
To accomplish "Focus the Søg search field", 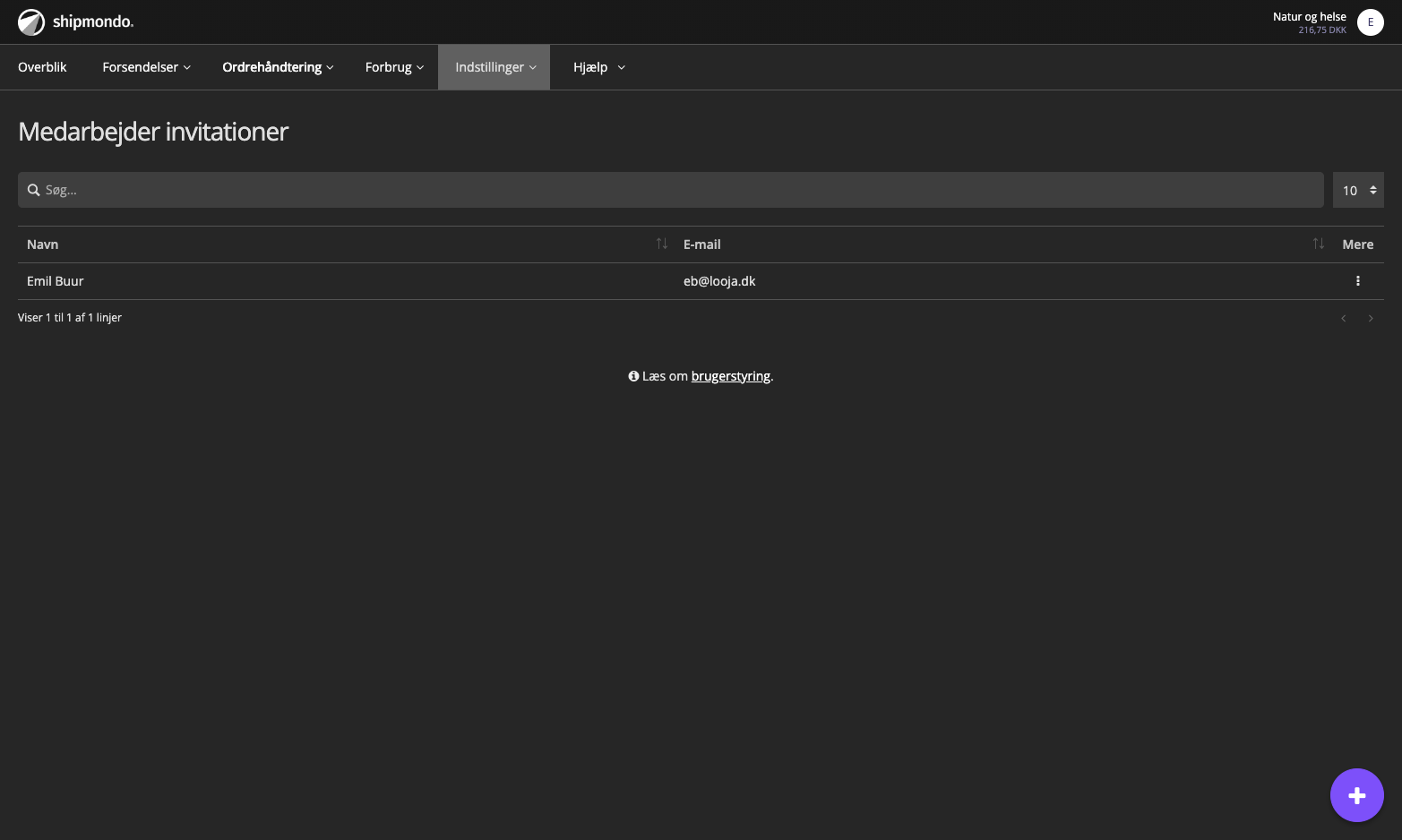I will click(x=670, y=190).
